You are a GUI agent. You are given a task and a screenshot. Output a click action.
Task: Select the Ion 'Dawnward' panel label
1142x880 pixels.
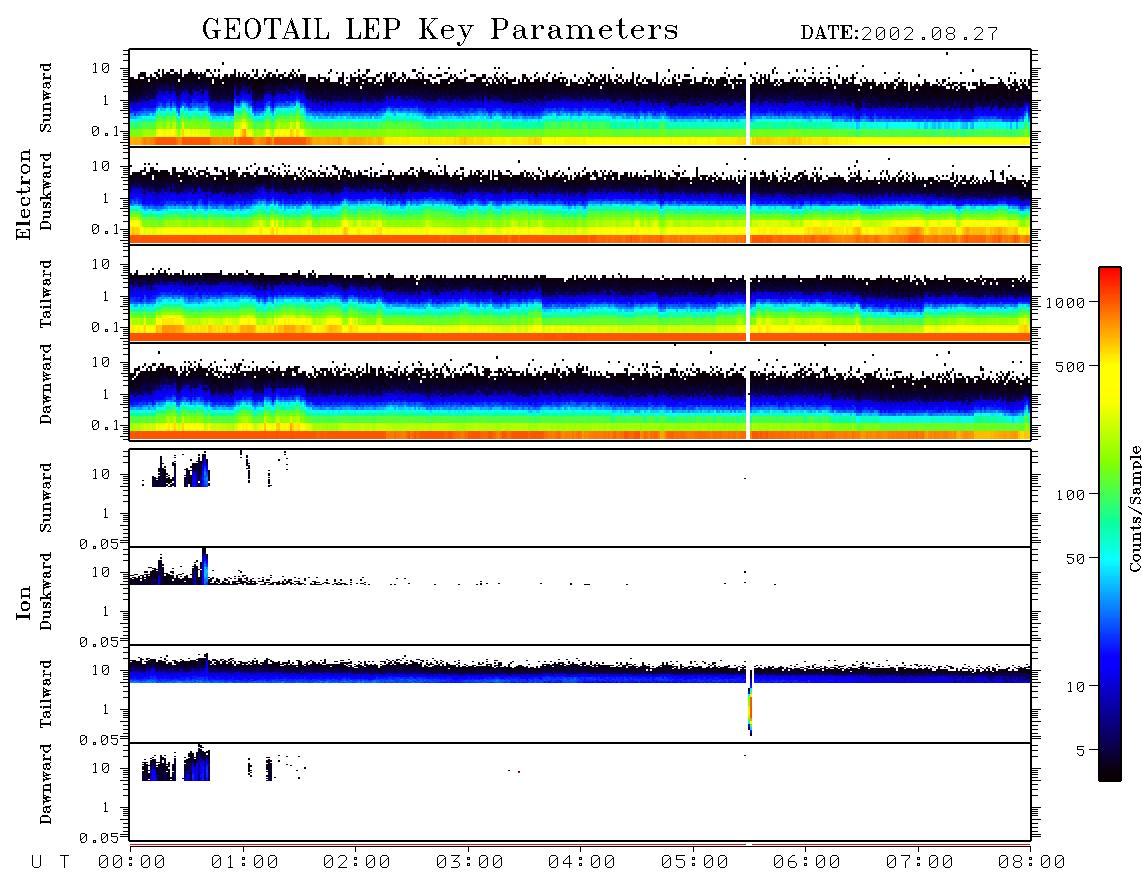click(46, 784)
